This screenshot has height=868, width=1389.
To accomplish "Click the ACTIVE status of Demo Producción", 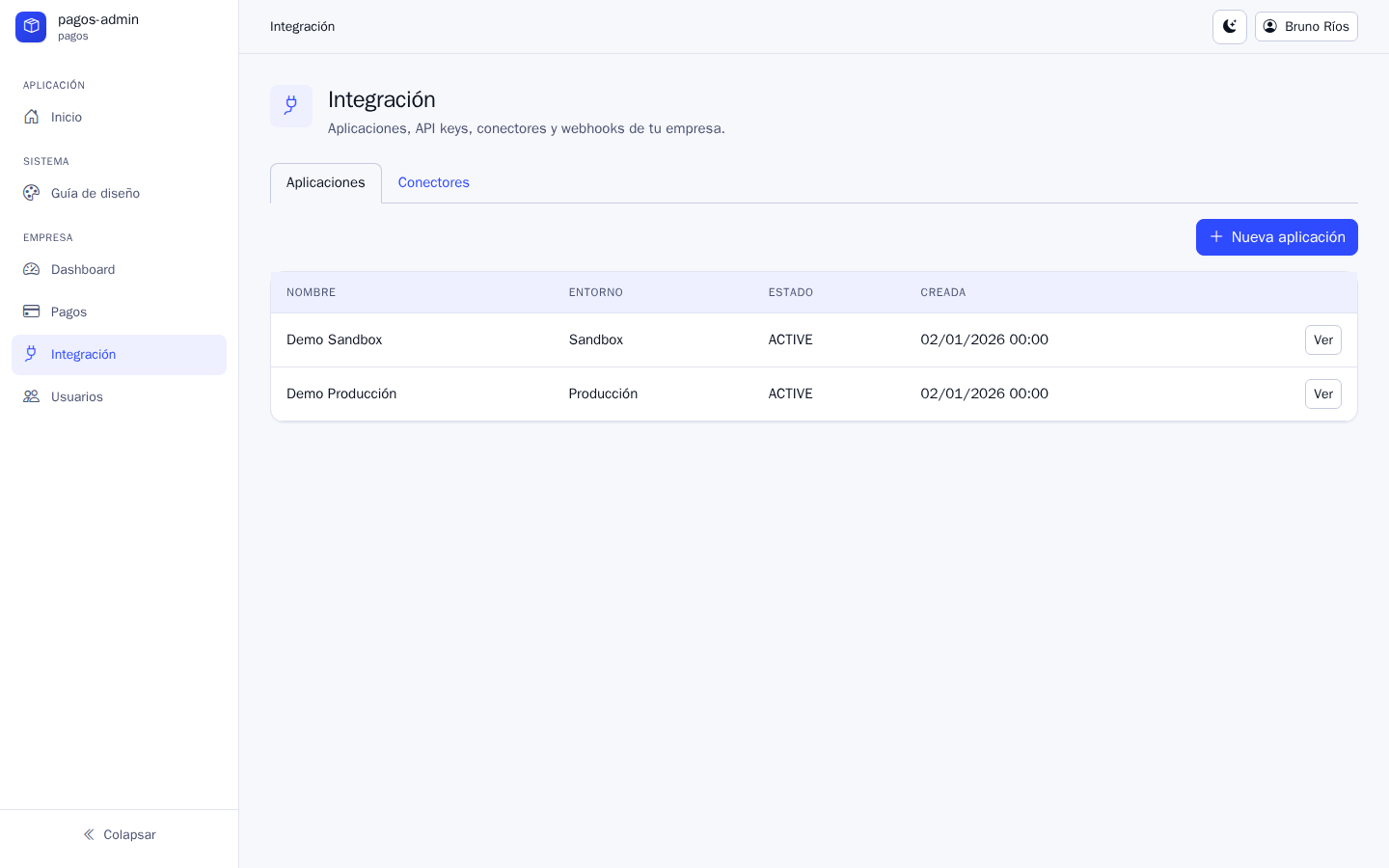I will 791,394.
